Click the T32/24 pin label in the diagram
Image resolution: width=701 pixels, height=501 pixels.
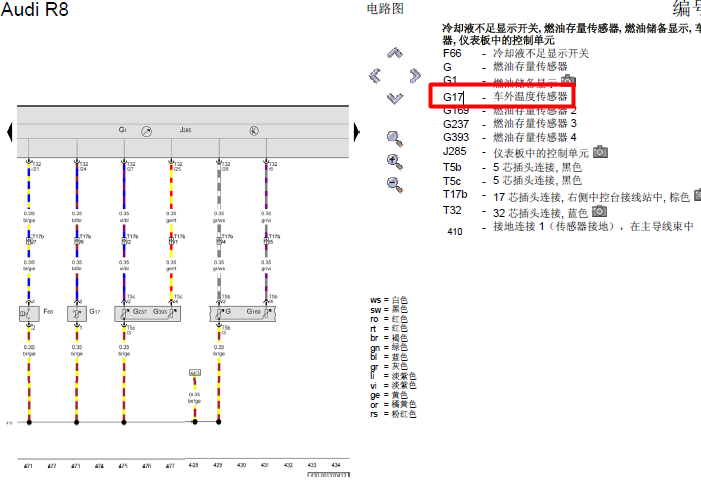point(84,166)
